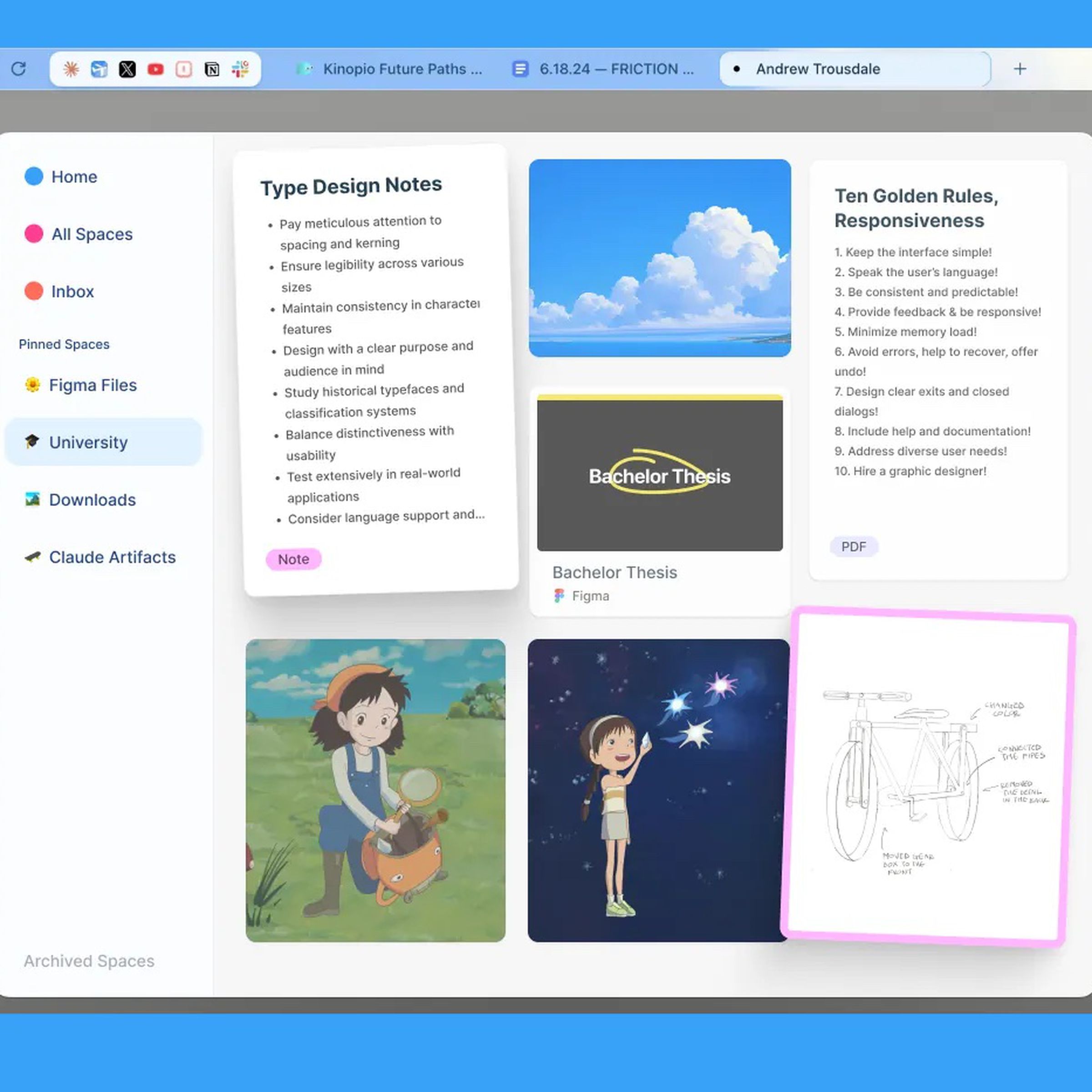Click the graduation cap icon beside University
The height and width of the screenshot is (1092, 1092).
coord(32,441)
